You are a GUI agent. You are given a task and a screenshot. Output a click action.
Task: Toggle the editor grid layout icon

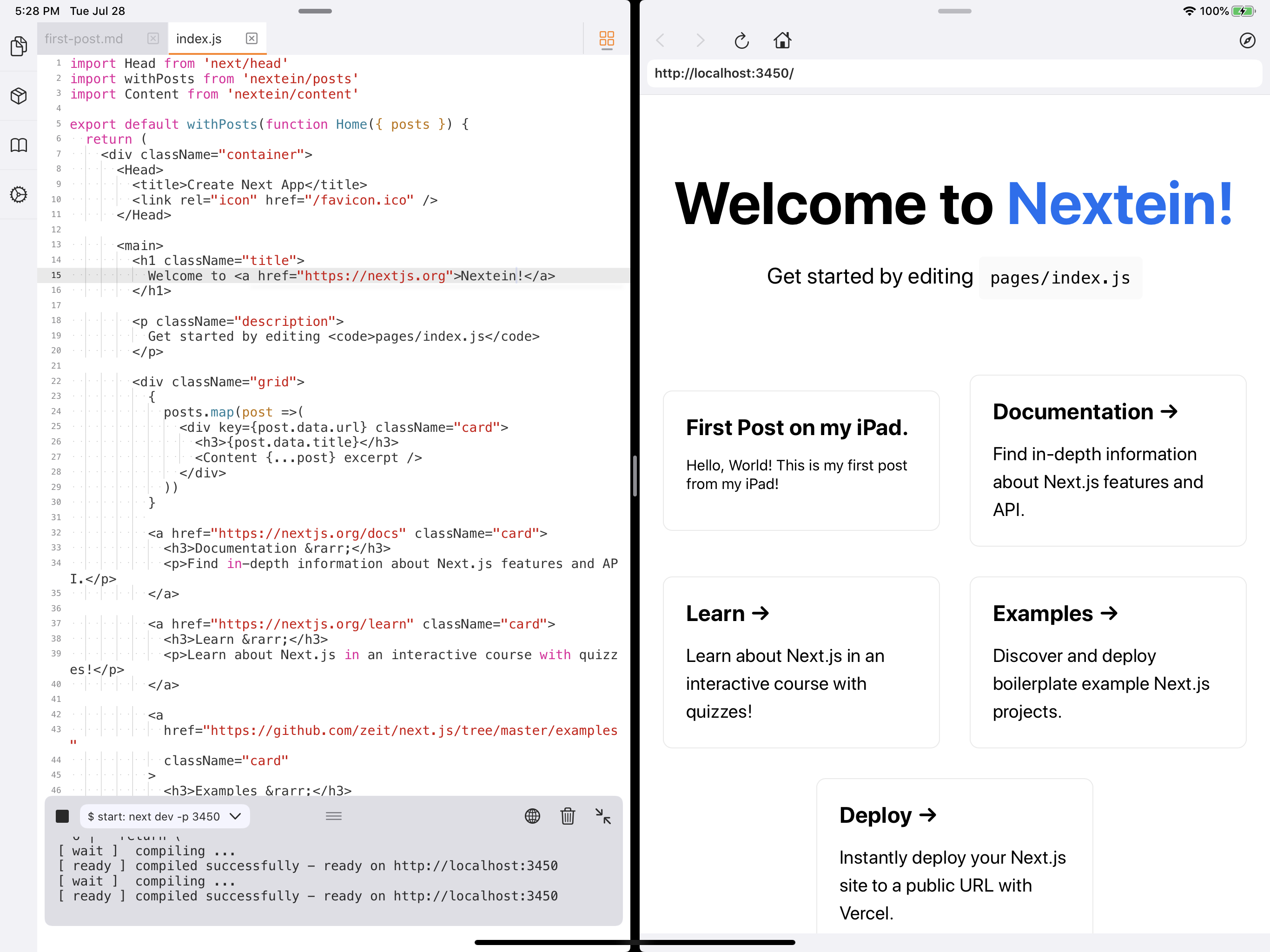(606, 40)
